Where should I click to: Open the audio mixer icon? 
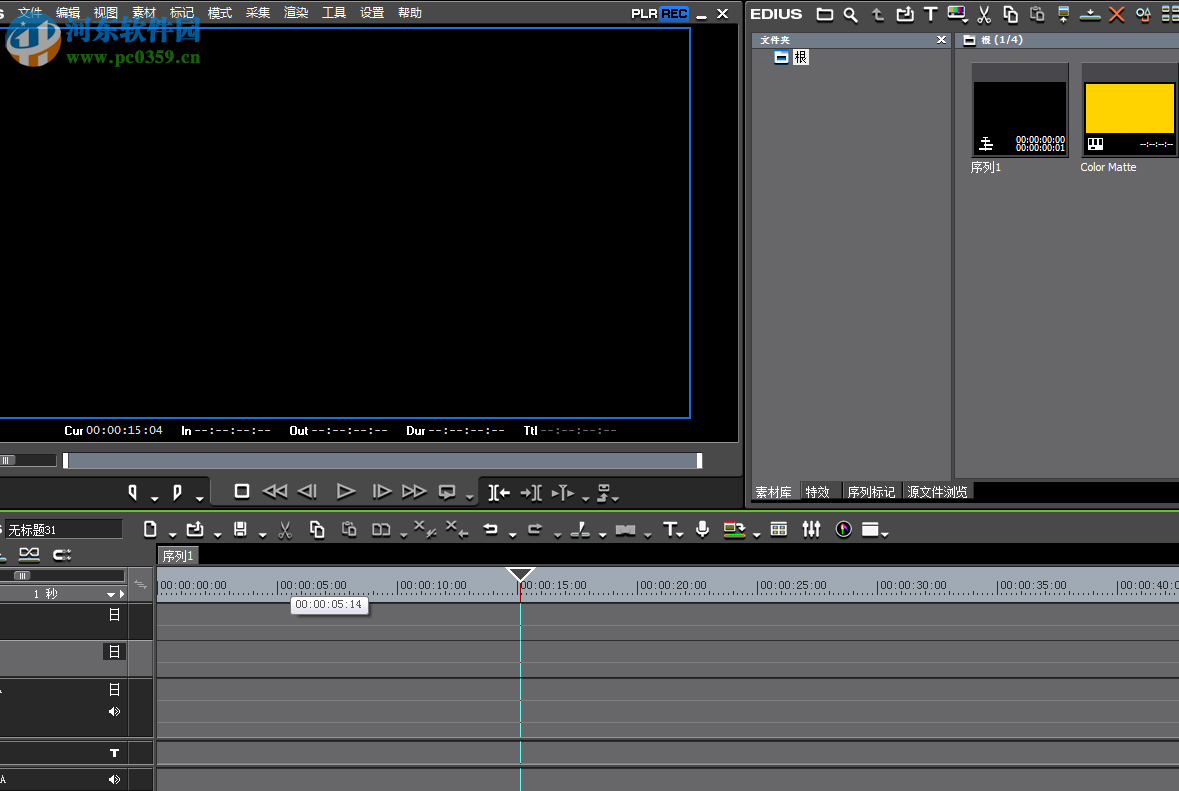(x=811, y=529)
